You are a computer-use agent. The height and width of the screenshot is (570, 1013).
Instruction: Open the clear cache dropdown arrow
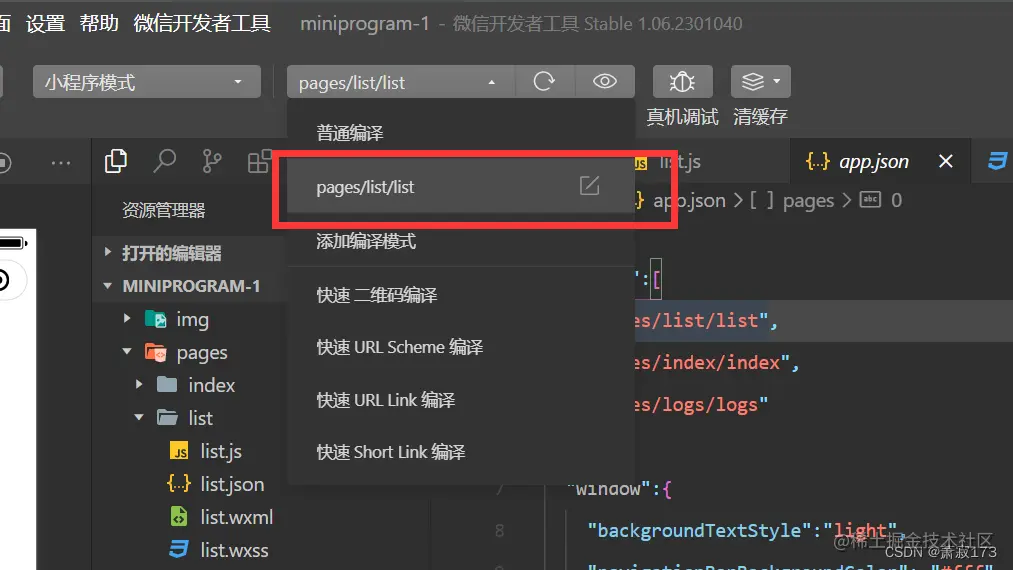click(x=777, y=81)
